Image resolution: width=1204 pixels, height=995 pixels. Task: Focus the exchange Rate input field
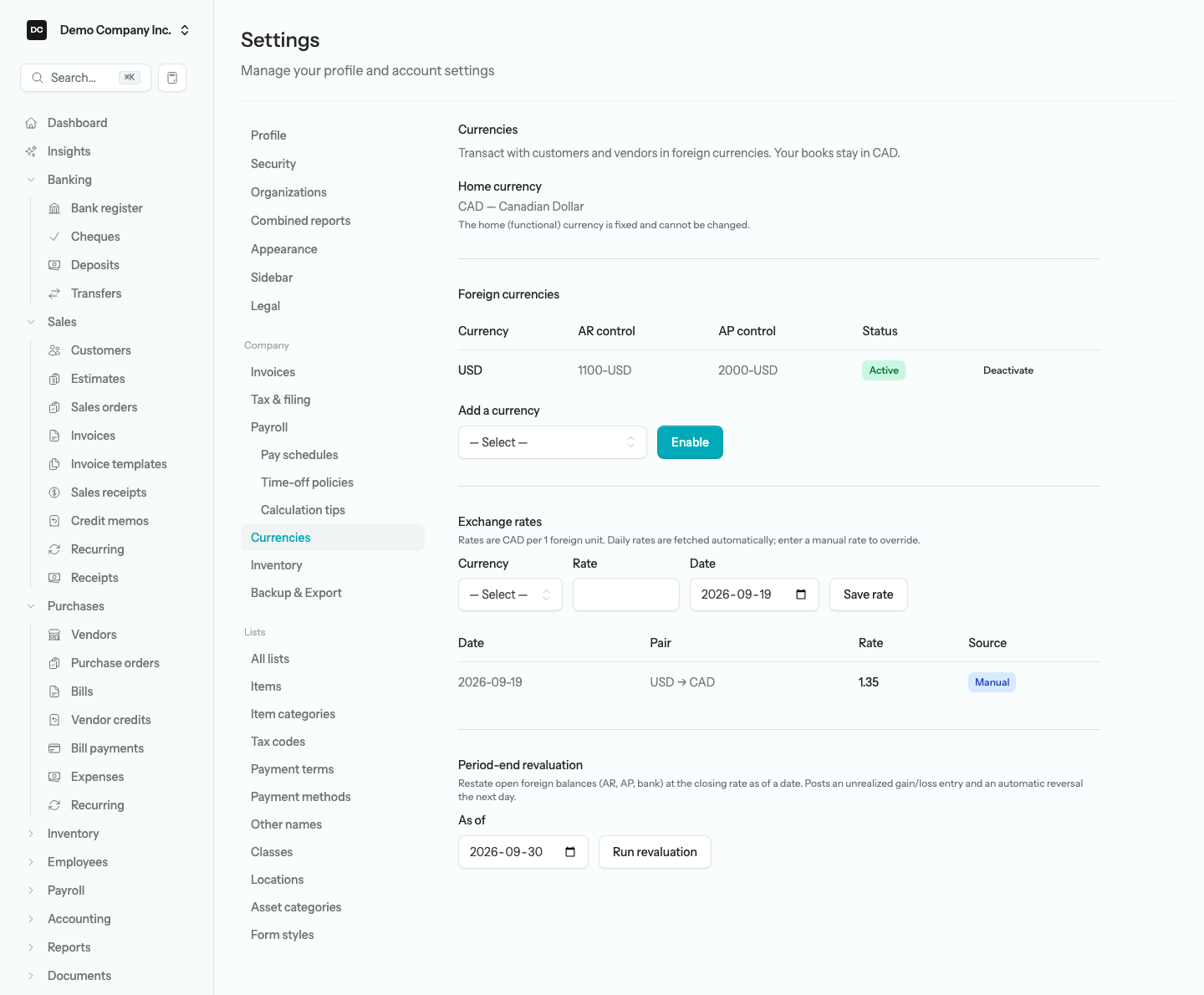[626, 594]
